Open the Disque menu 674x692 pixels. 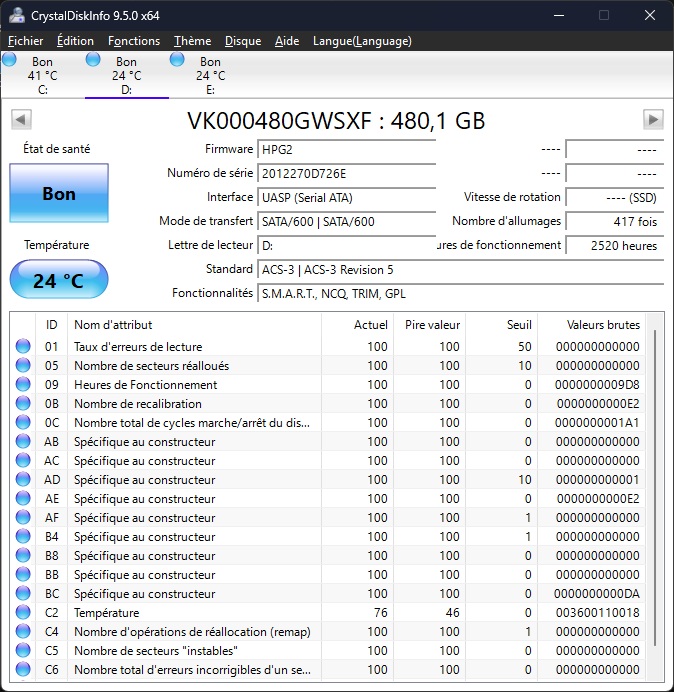(243, 41)
